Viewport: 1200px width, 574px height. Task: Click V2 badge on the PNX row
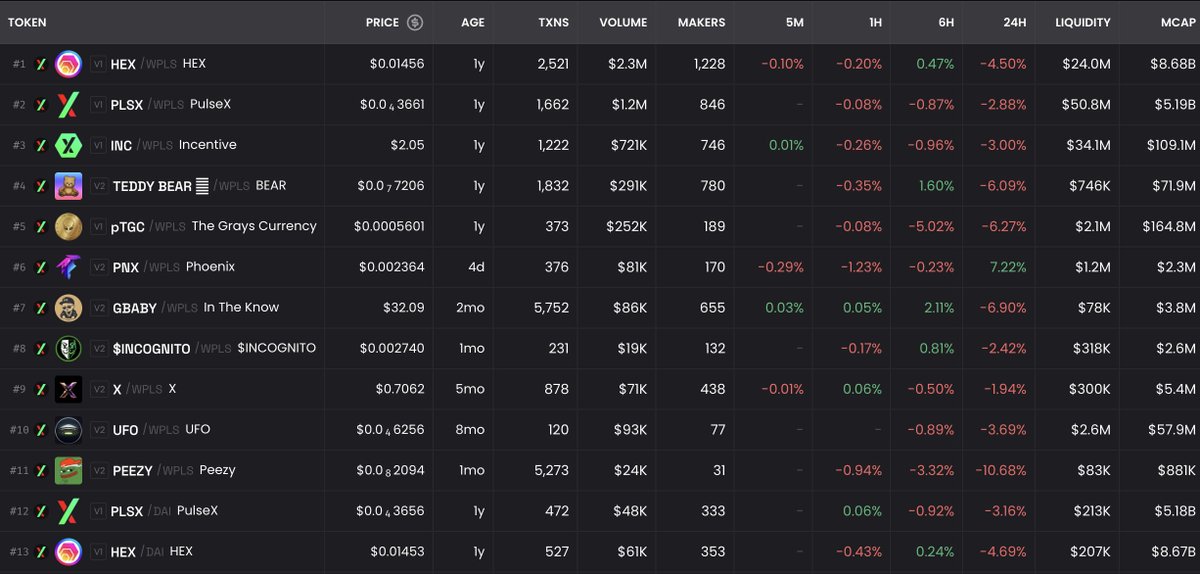point(99,267)
